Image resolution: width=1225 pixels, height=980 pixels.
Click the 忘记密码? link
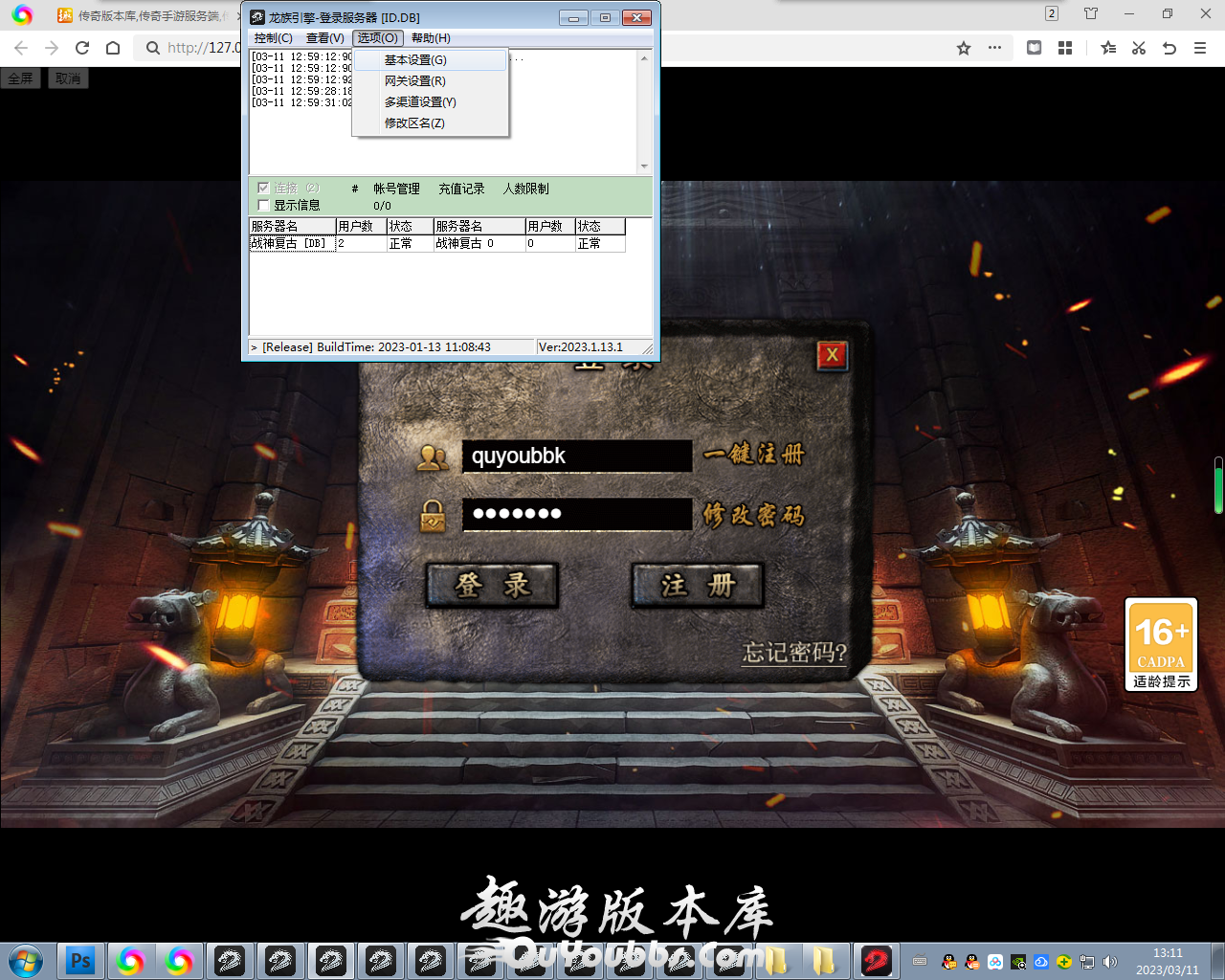[x=794, y=653]
